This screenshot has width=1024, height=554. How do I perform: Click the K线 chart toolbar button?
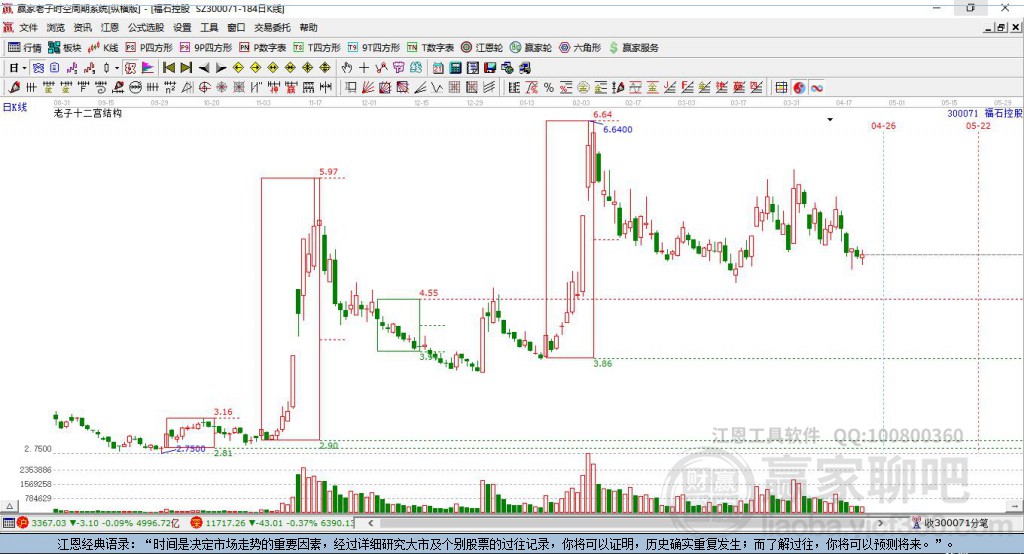pos(104,47)
